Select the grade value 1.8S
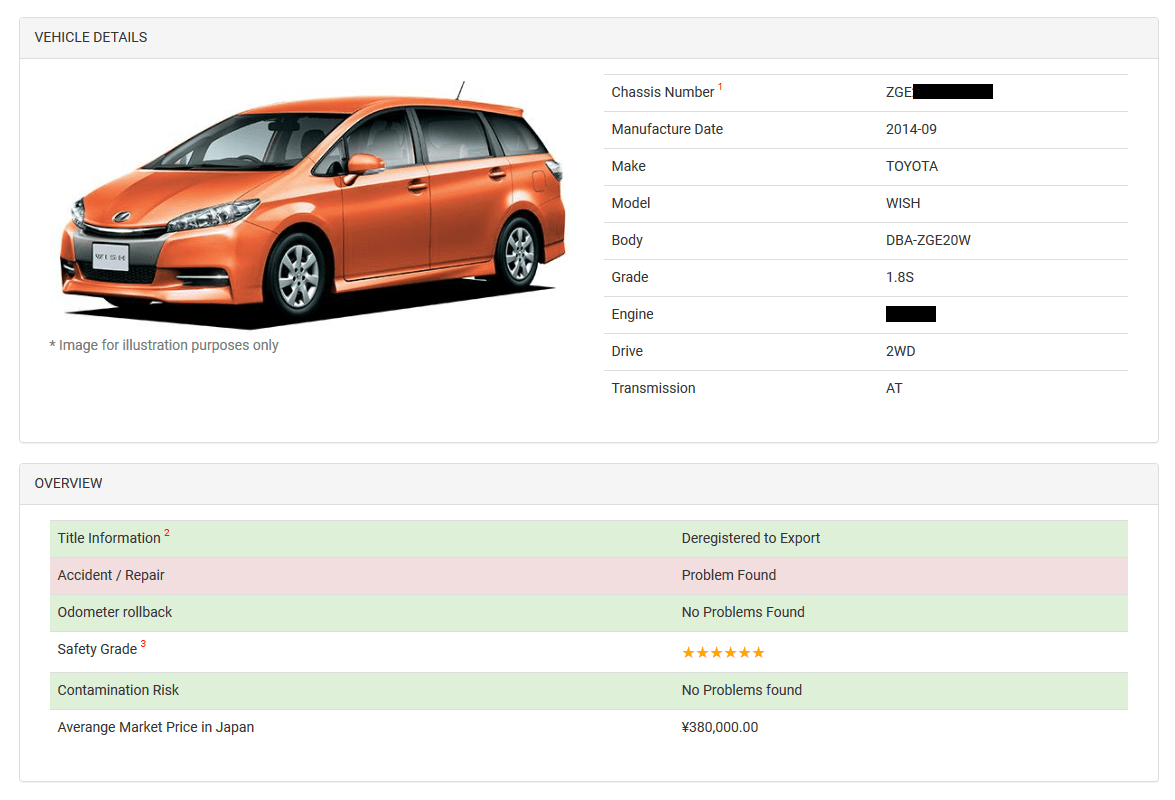The height and width of the screenshot is (800, 1175). [x=900, y=277]
